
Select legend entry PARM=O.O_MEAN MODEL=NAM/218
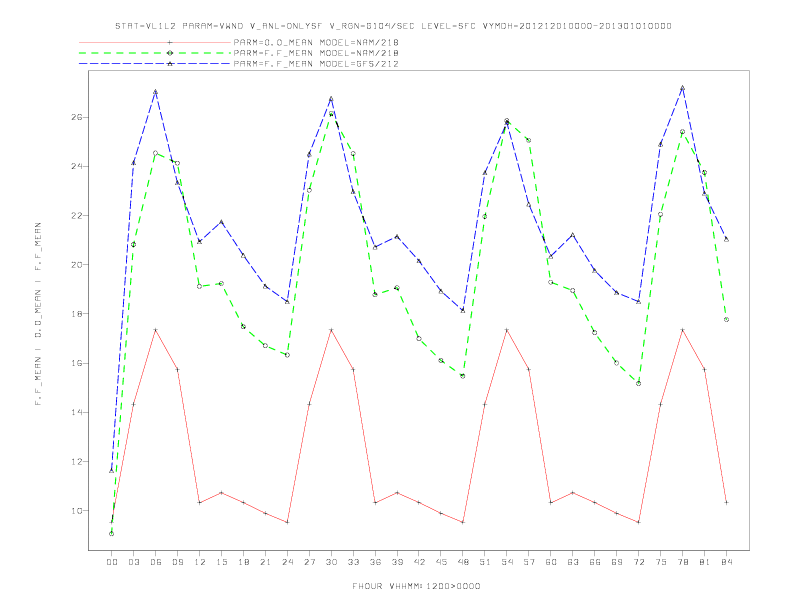pyautogui.click(x=316, y=42)
